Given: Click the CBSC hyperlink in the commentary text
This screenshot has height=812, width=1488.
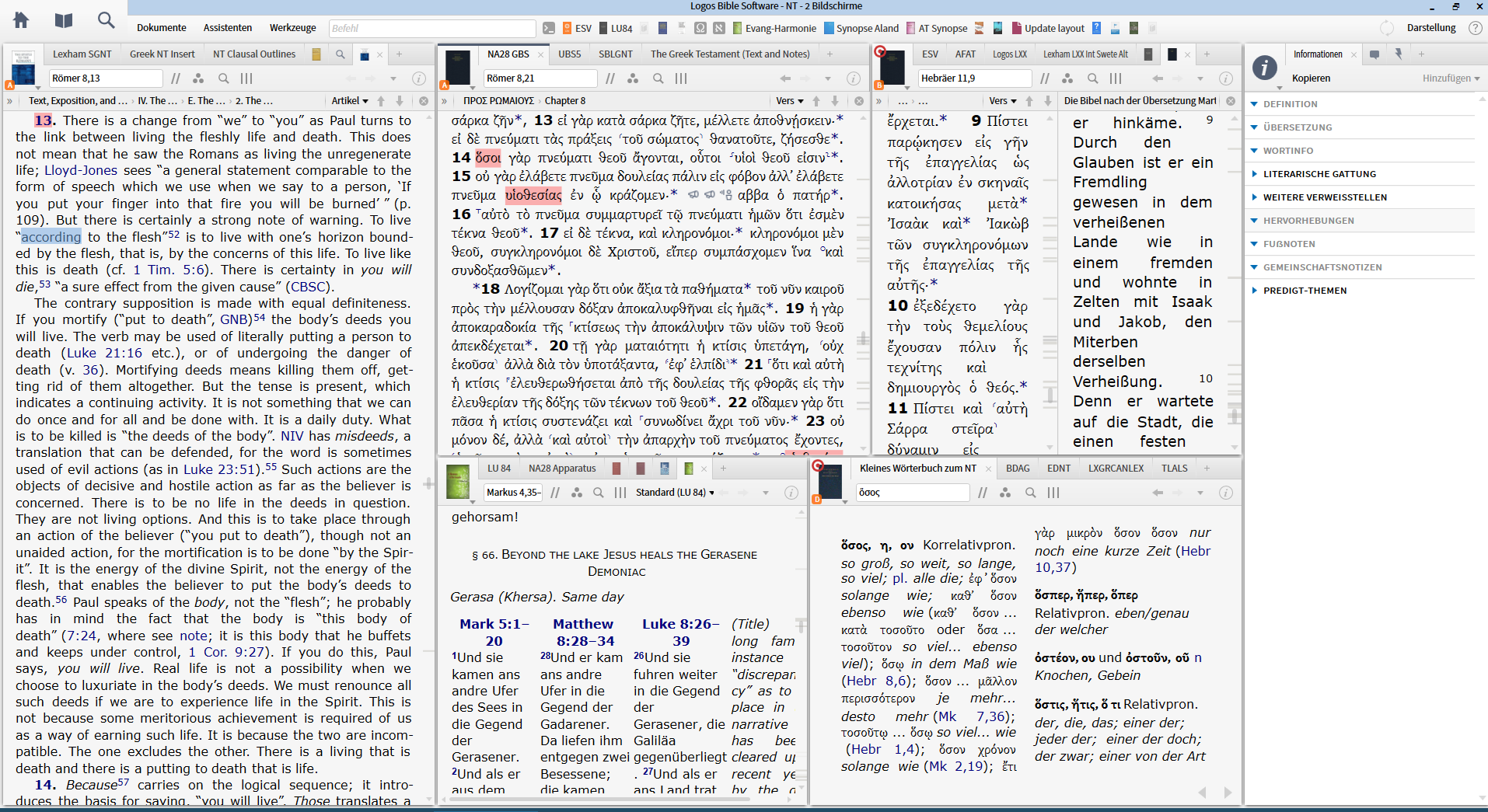Looking at the screenshot, I should pos(308,286).
